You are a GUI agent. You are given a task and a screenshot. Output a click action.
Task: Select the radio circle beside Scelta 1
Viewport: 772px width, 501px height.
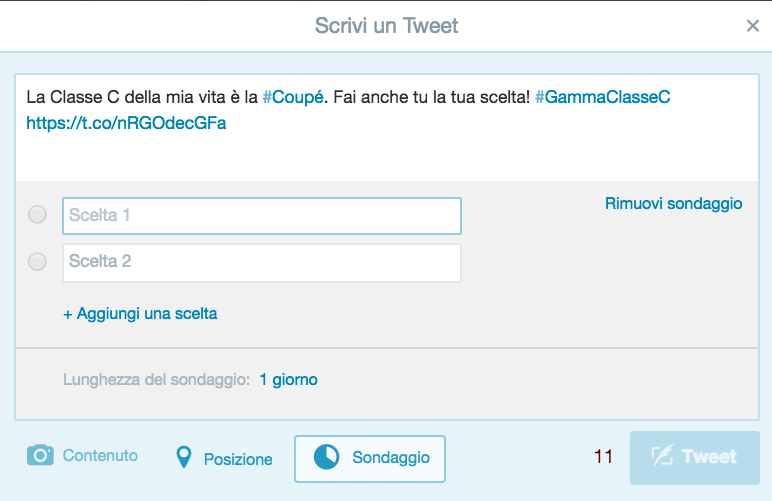(38, 214)
